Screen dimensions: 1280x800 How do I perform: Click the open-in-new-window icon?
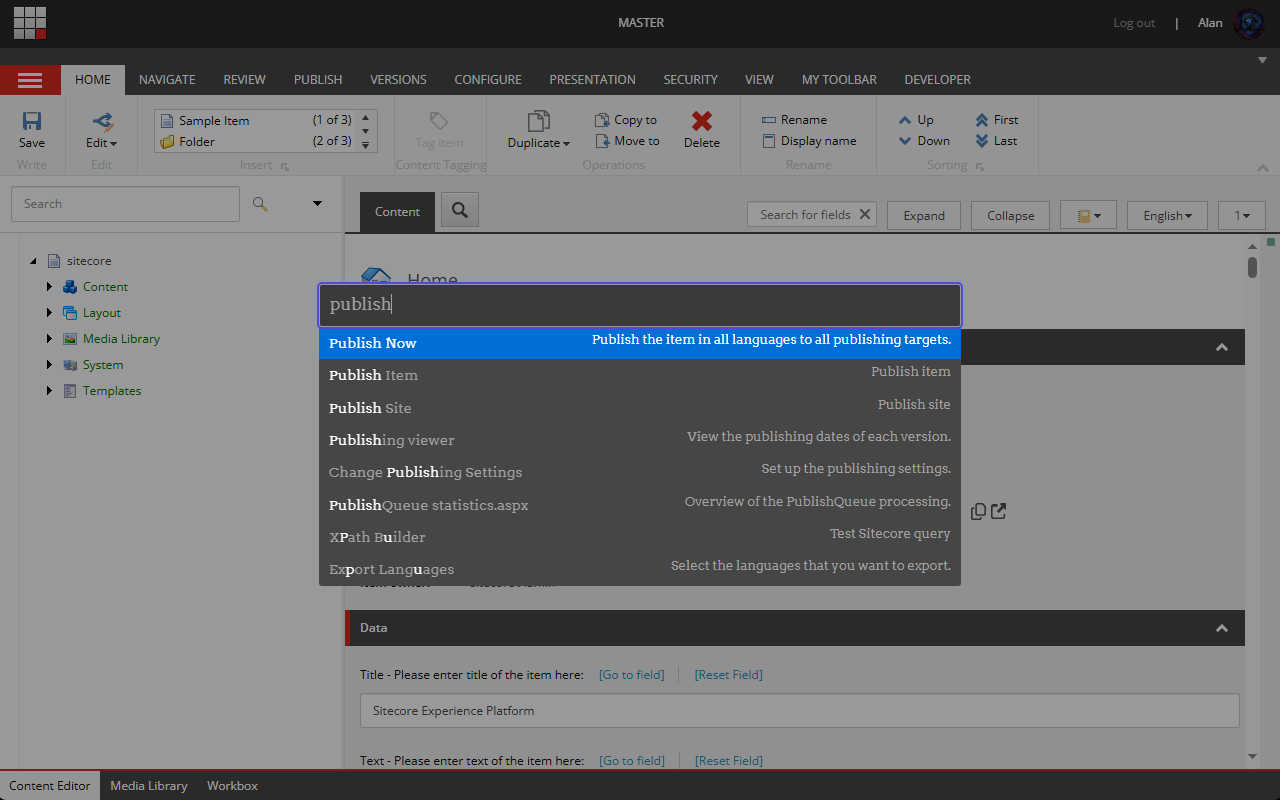pos(998,512)
